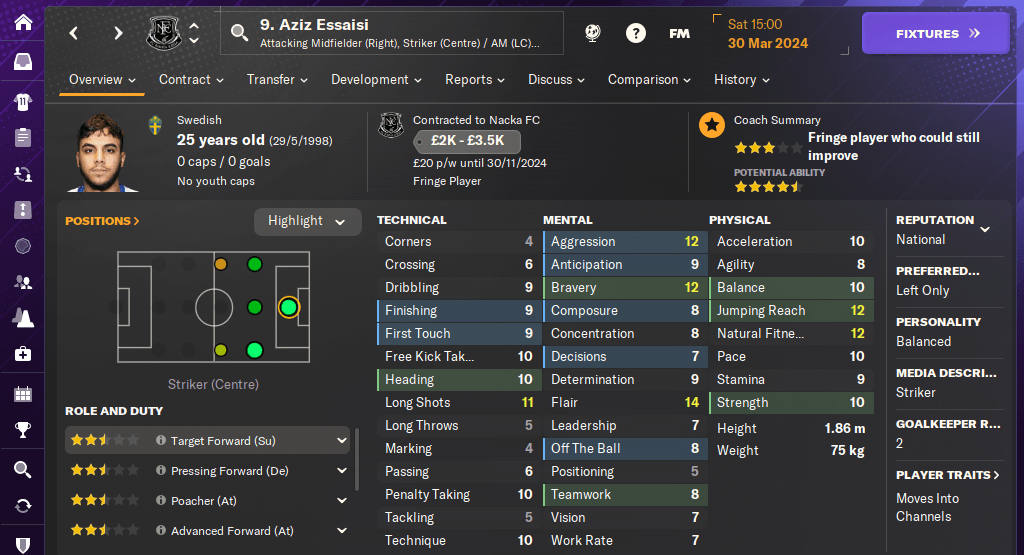Expand the Highlight dropdown
The height and width of the screenshot is (555, 1024).
(307, 221)
